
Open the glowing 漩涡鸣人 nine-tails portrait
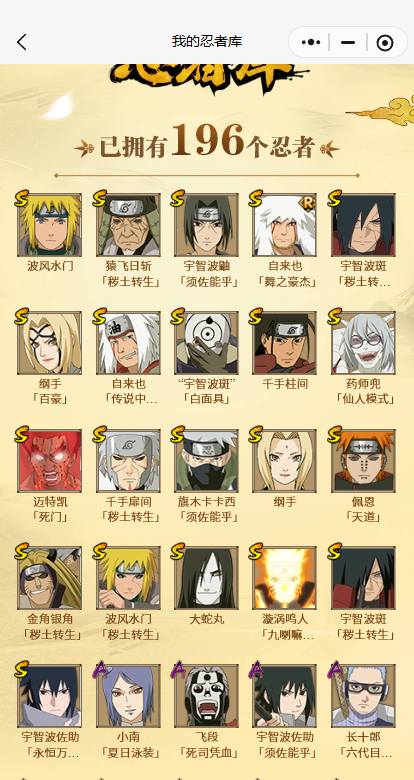285,578
